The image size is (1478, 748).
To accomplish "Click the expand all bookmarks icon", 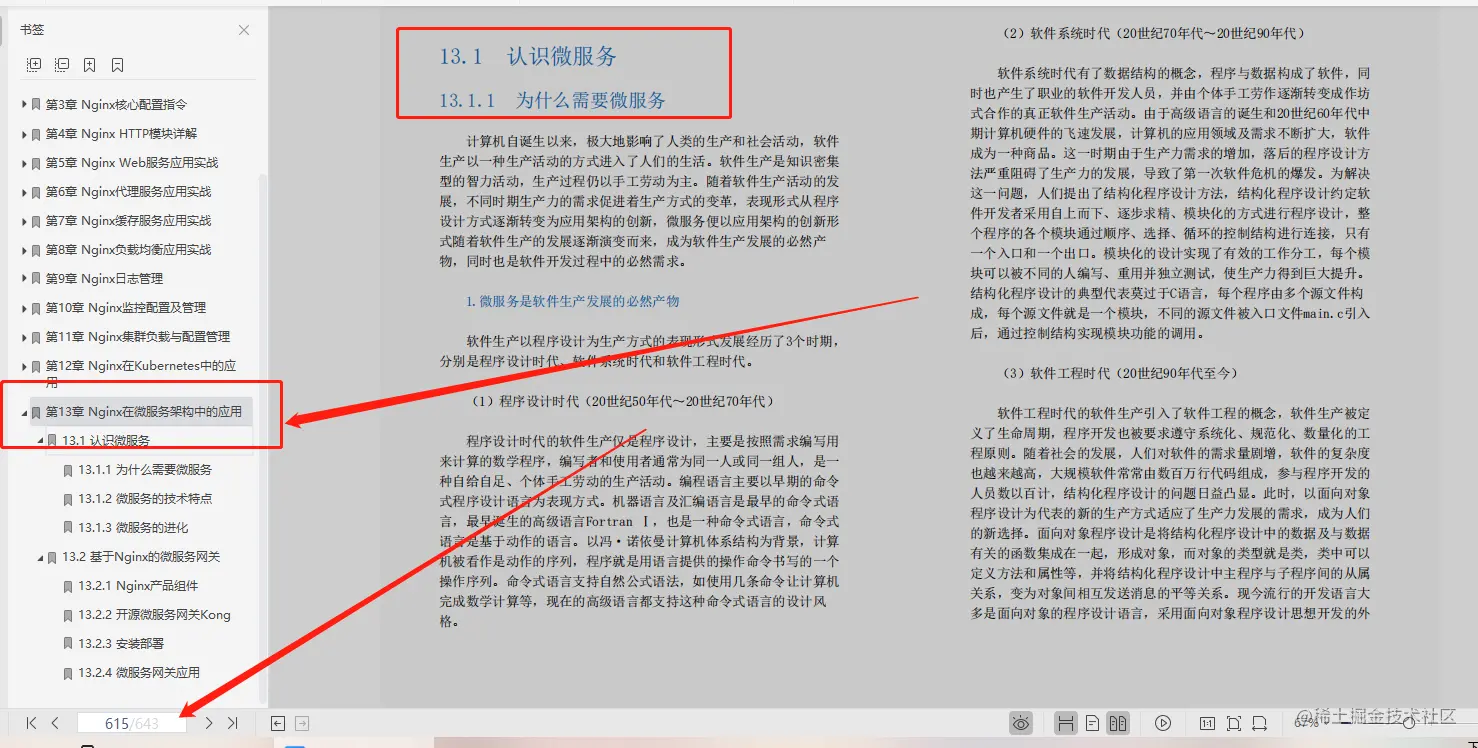I will coord(34,65).
